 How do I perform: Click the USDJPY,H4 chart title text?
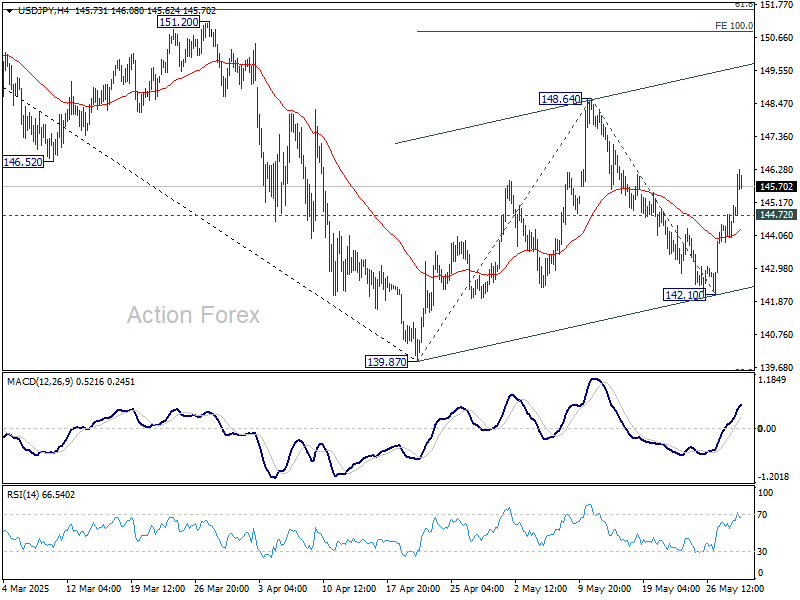point(43,11)
